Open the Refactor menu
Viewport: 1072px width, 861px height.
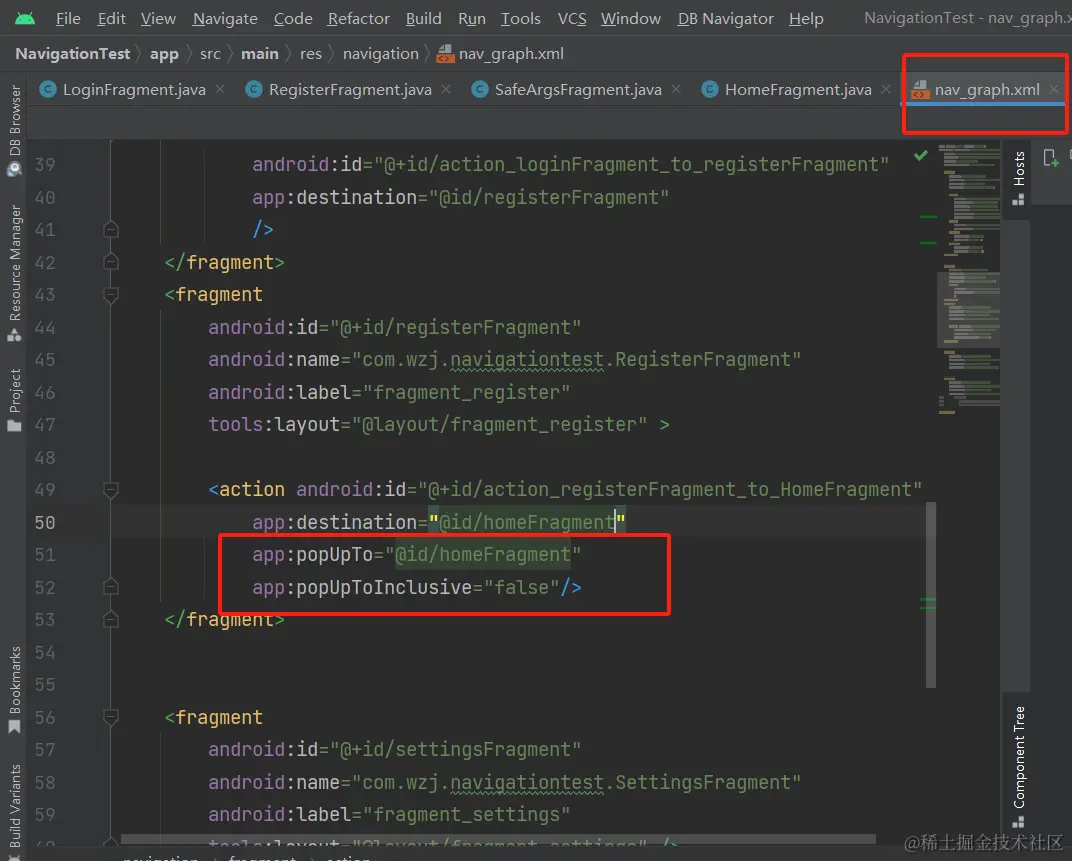[358, 18]
